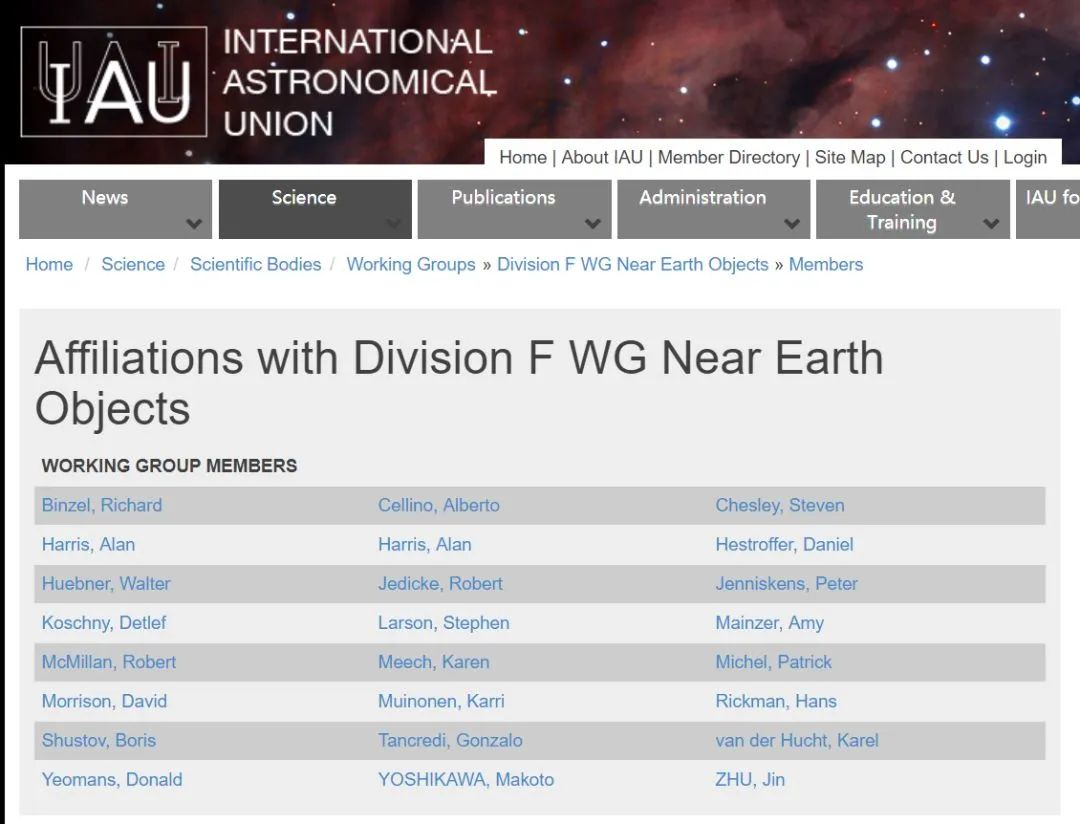Open the Member Directory link
1080x824 pixels.
[x=729, y=158]
